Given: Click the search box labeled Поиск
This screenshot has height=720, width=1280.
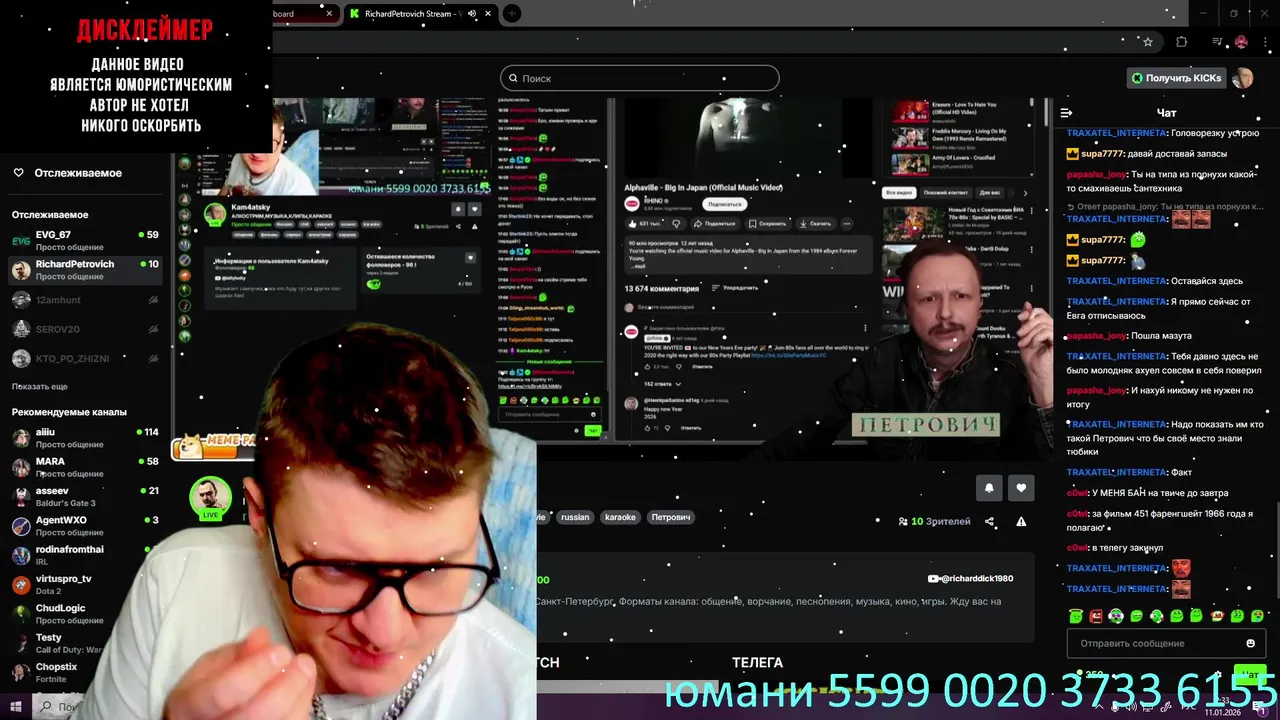Looking at the screenshot, I should (639, 78).
